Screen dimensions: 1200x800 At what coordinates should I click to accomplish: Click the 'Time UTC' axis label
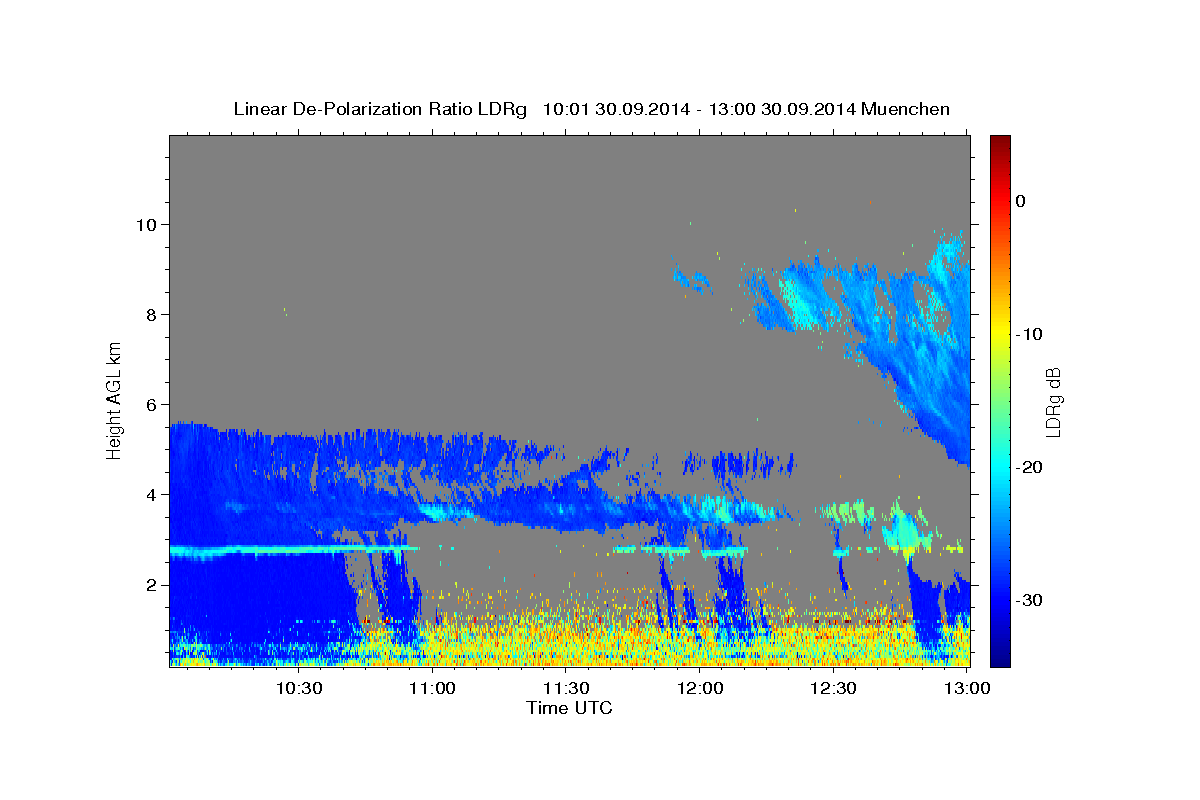click(569, 708)
